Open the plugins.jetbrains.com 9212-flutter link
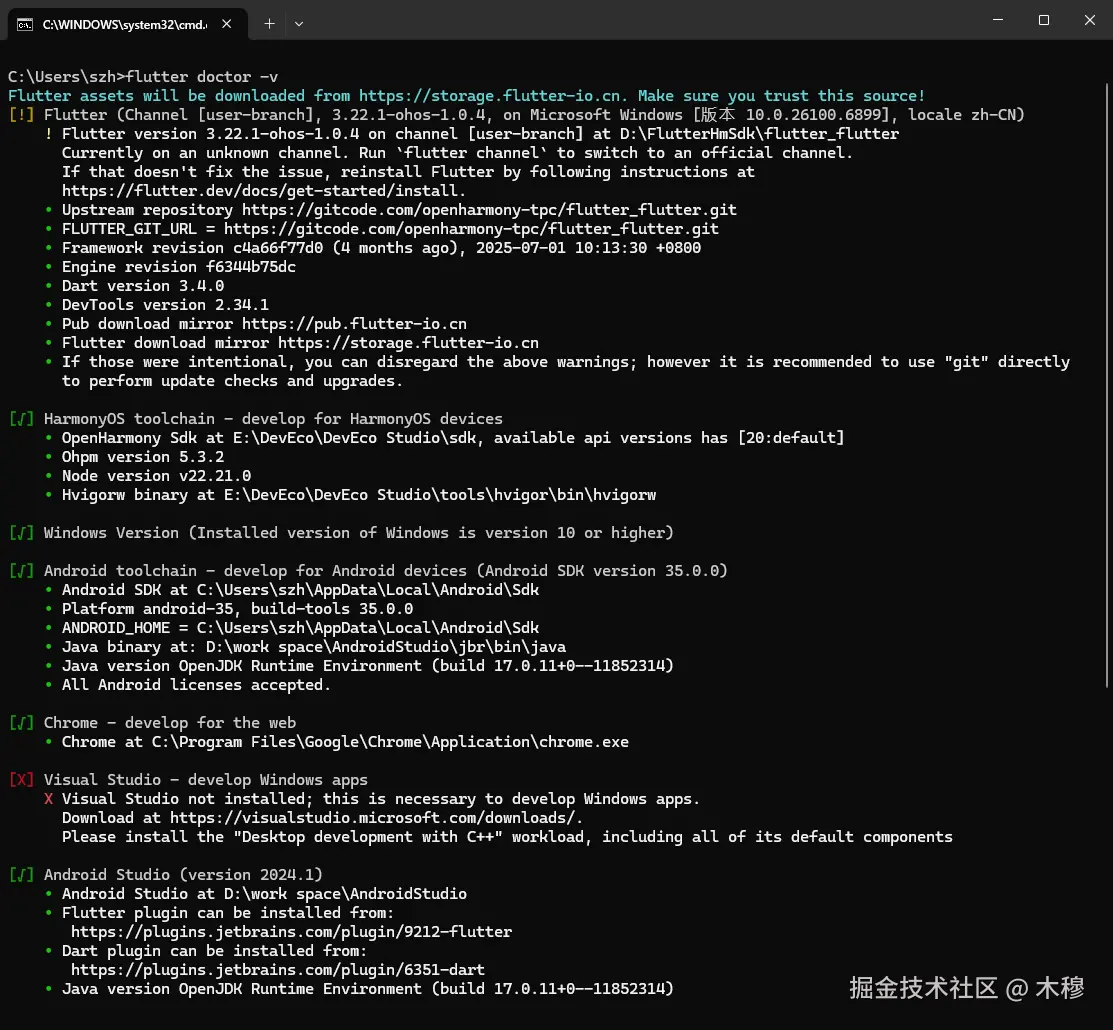Screen dimensions: 1113x1030 291,932
